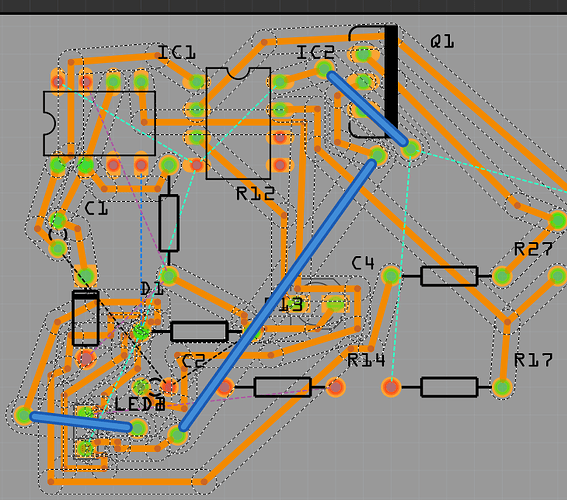Click the R14 label text

click(366, 360)
